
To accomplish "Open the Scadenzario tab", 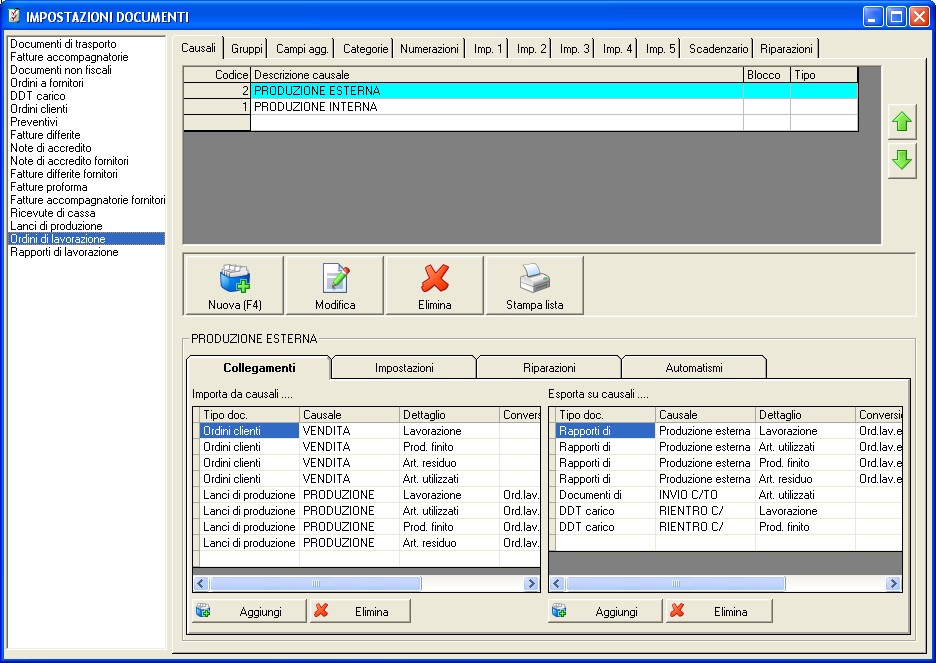I will (x=718, y=48).
